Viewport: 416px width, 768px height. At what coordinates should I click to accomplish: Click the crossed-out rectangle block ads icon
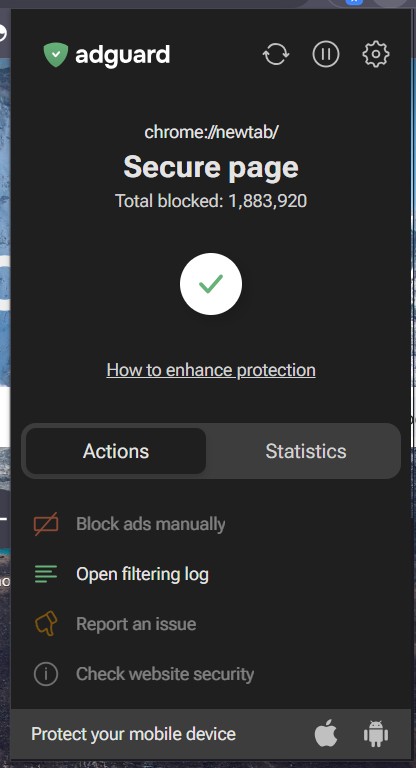tap(46, 524)
